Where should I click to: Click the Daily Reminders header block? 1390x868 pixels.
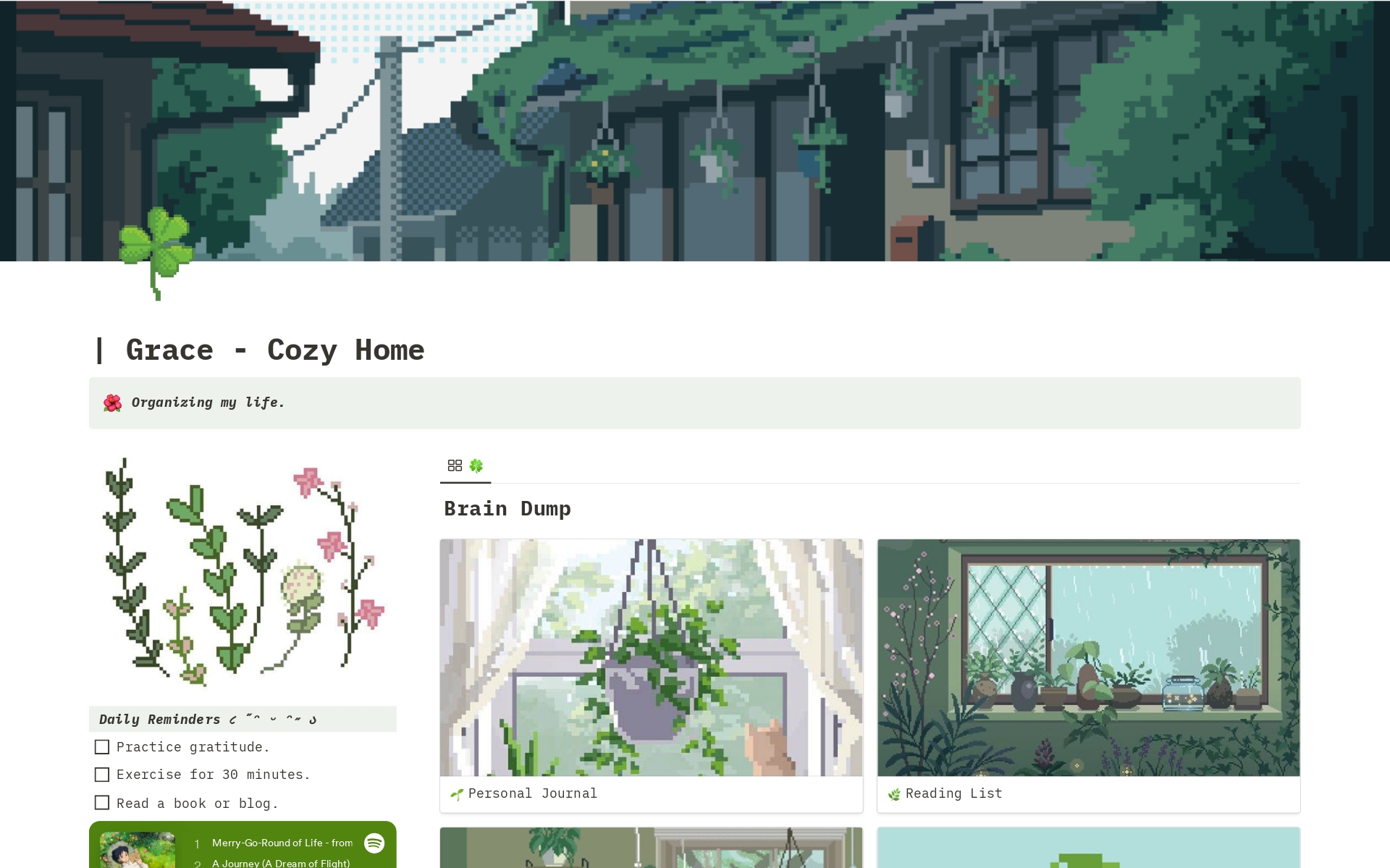click(243, 719)
